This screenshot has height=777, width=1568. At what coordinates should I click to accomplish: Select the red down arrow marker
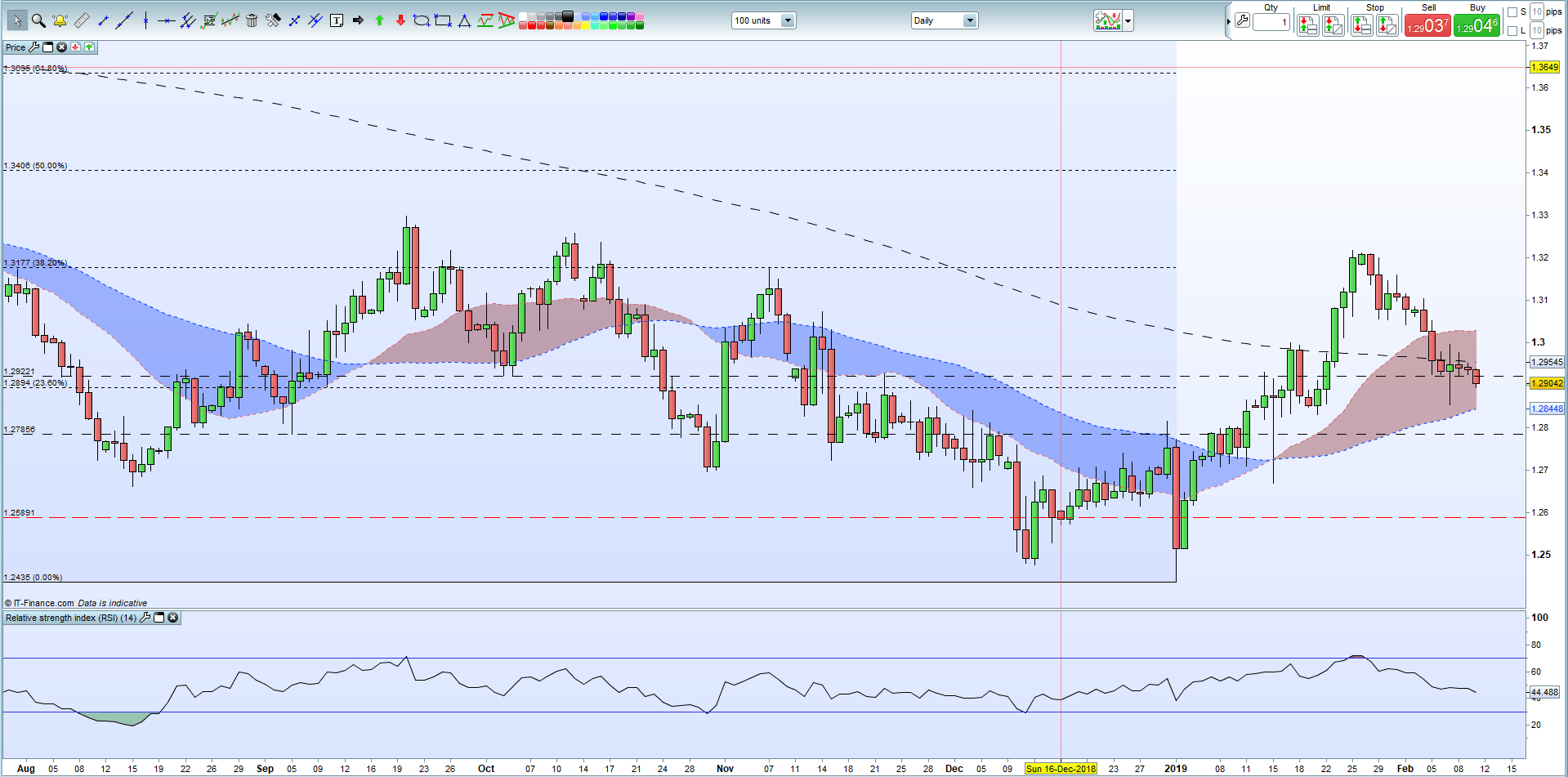tap(400, 20)
